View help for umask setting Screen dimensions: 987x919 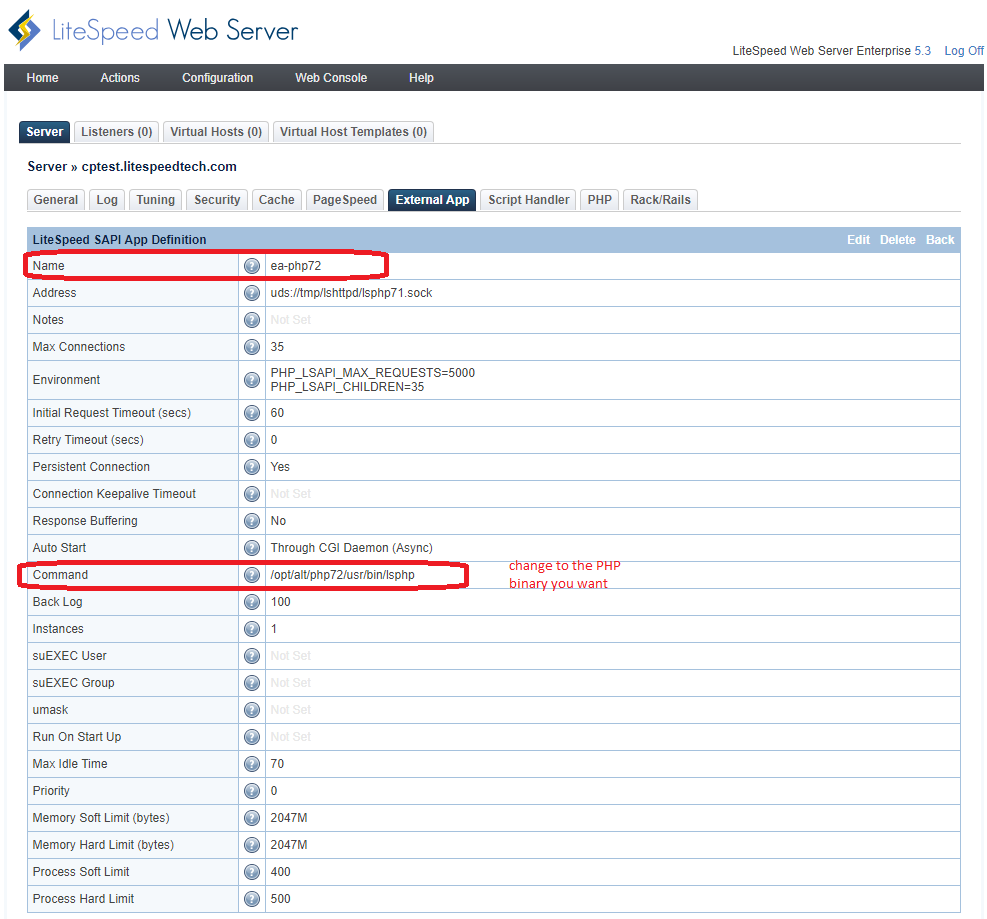tap(252, 711)
